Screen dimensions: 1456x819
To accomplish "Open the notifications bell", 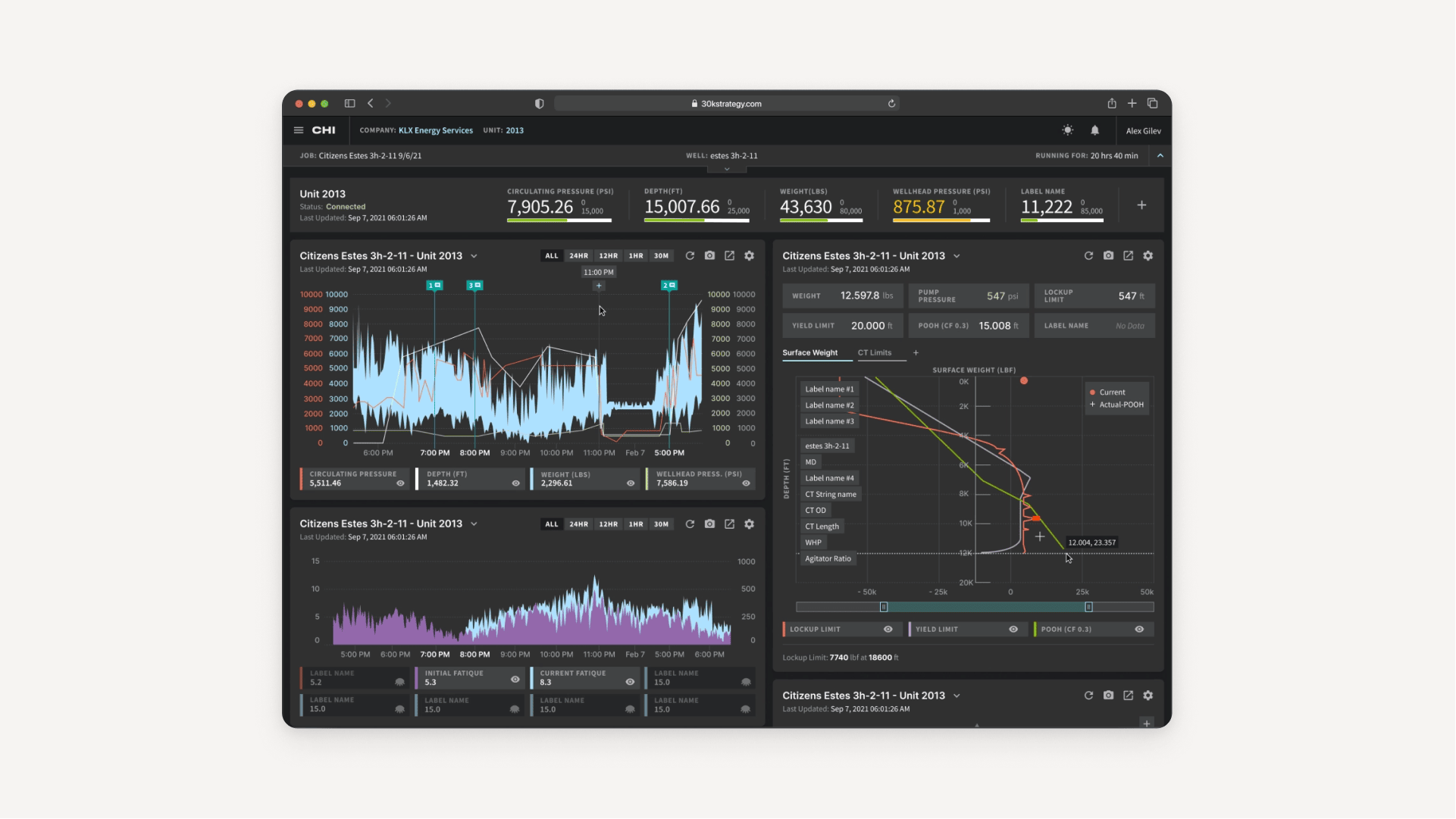I will pos(1094,130).
